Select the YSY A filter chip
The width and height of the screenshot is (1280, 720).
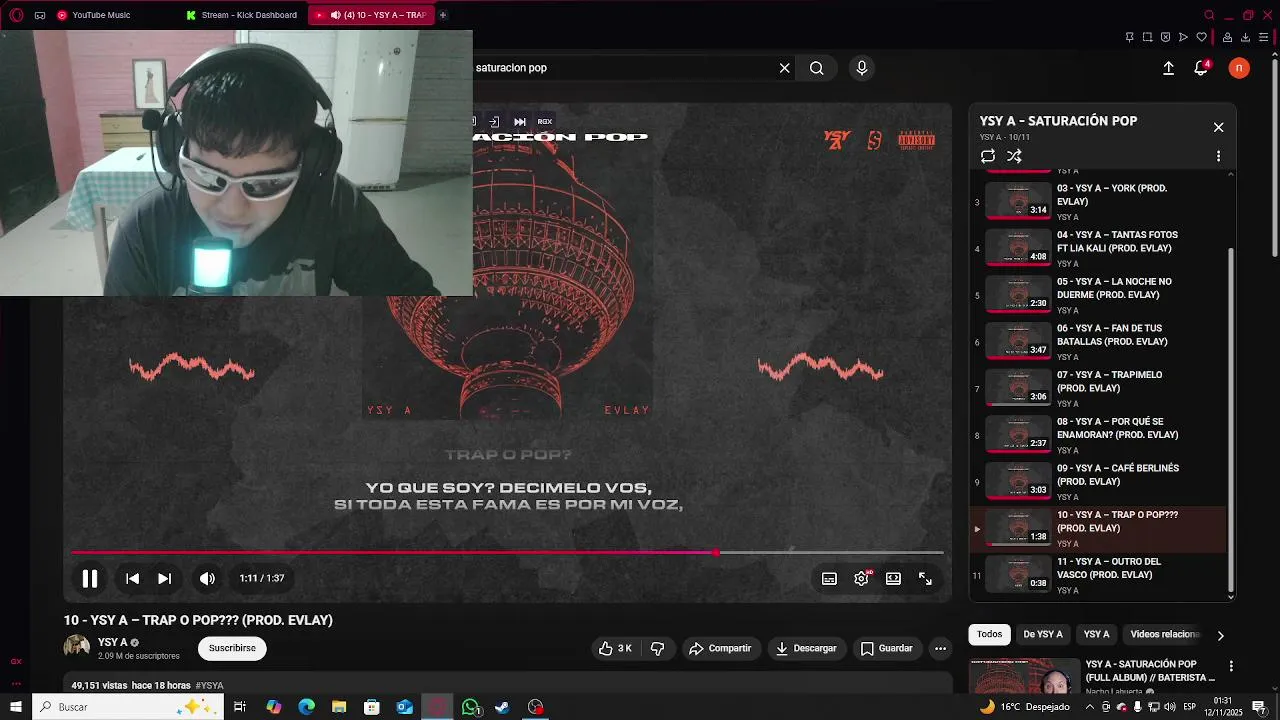1097,634
